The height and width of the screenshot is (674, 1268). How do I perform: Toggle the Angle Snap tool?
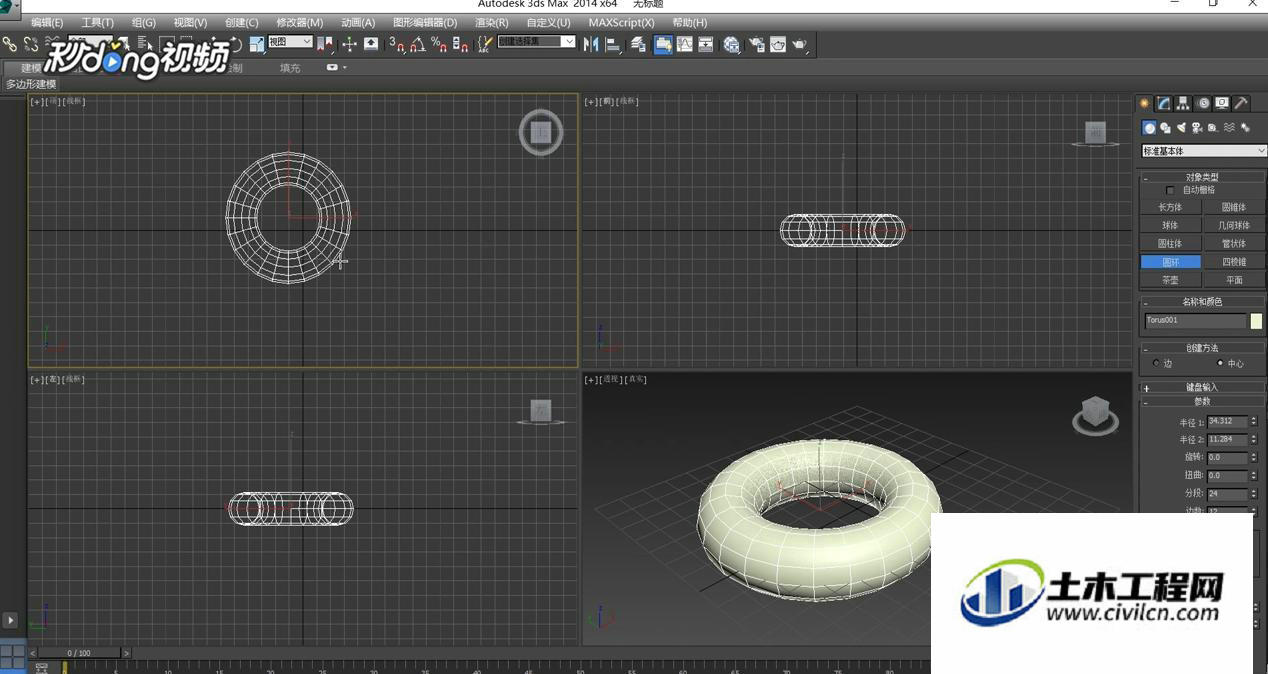click(417, 44)
